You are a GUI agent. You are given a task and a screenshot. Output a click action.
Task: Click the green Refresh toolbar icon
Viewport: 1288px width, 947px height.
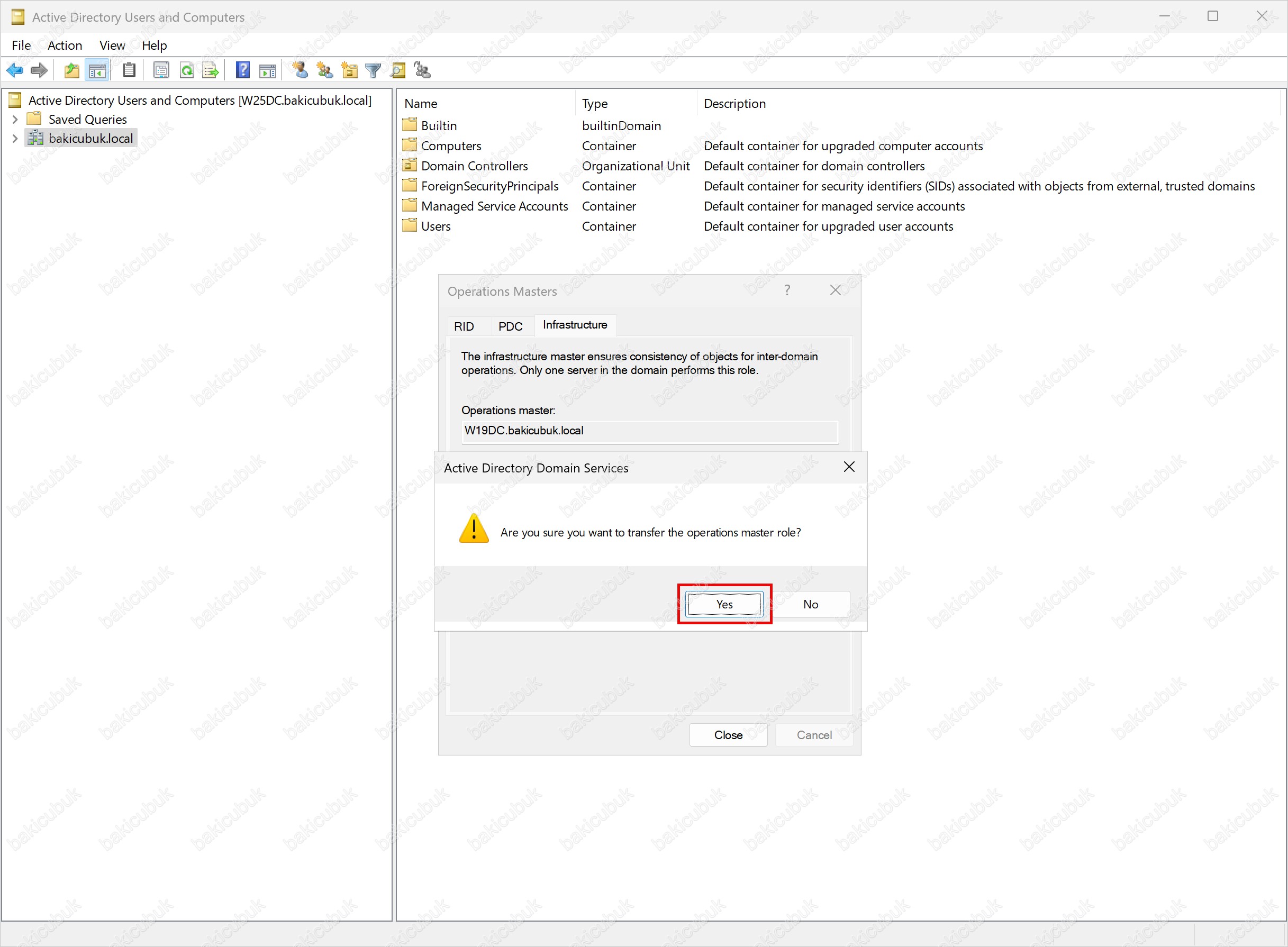(x=187, y=70)
